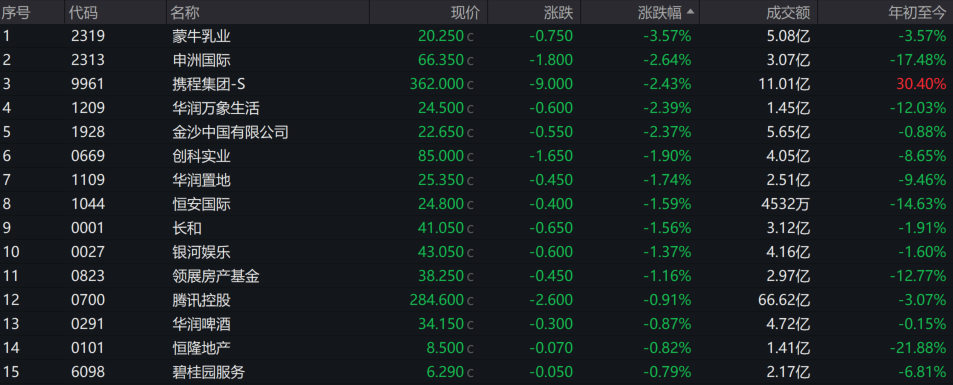Click stock code 0101
The height and width of the screenshot is (385, 953).
87,348
